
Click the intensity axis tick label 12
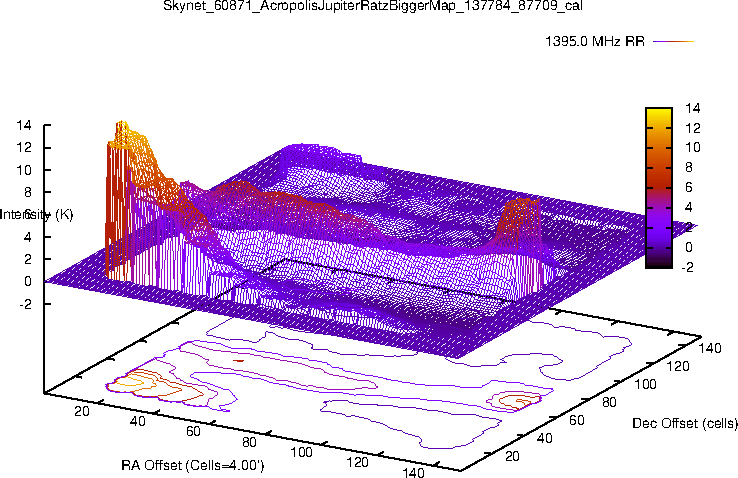pos(24,147)
